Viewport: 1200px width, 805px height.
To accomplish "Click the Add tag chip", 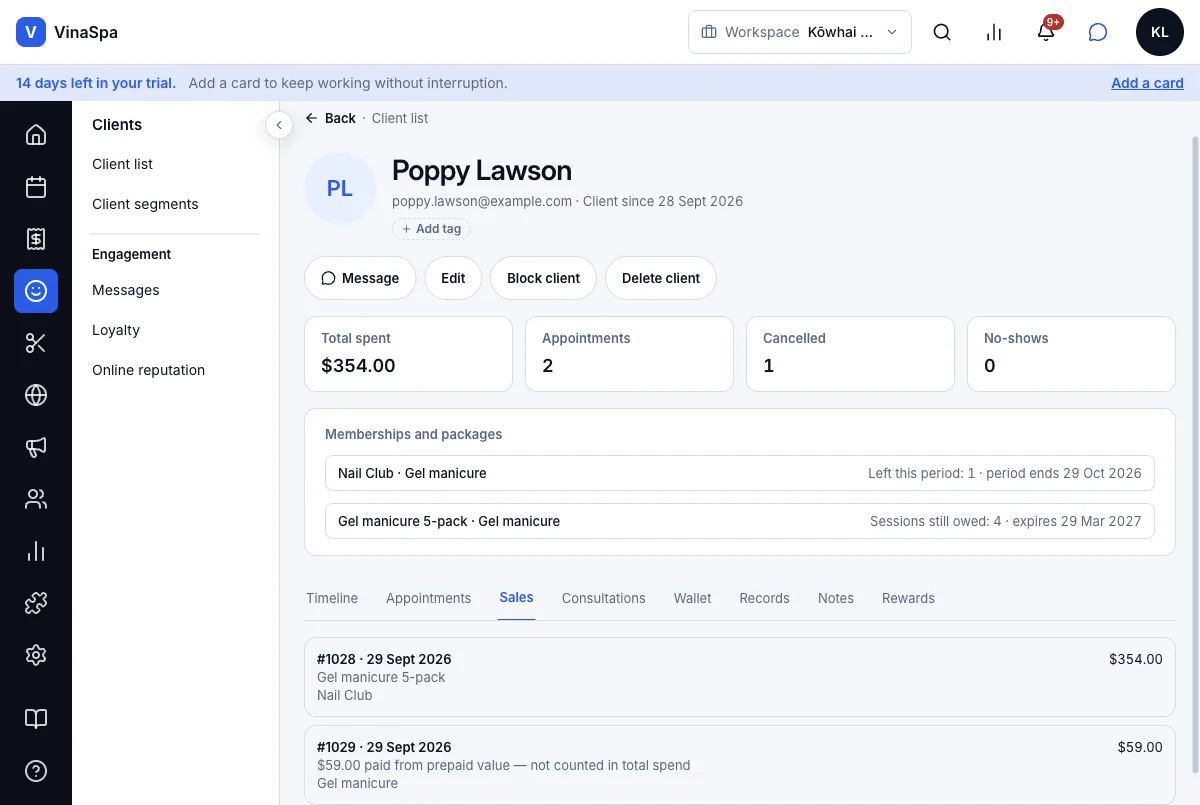I will [x=431, y=229].
